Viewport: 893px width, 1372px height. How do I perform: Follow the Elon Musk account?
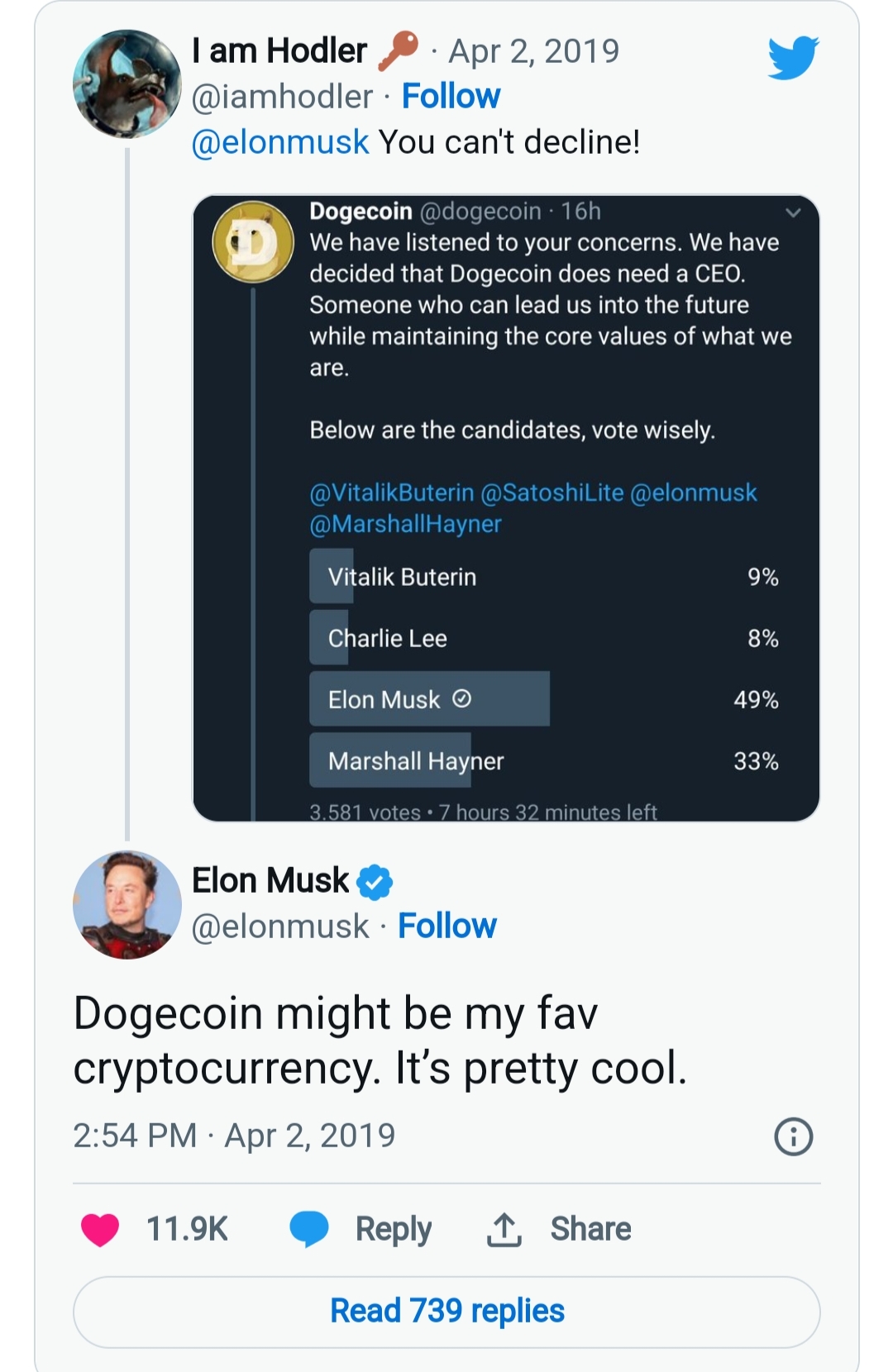(447, 926)
